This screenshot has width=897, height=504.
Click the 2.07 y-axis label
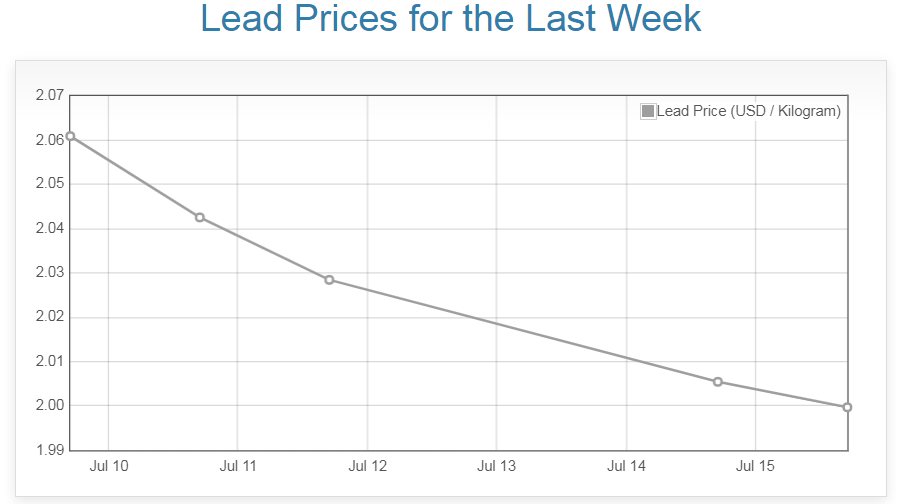click(49, 96)
